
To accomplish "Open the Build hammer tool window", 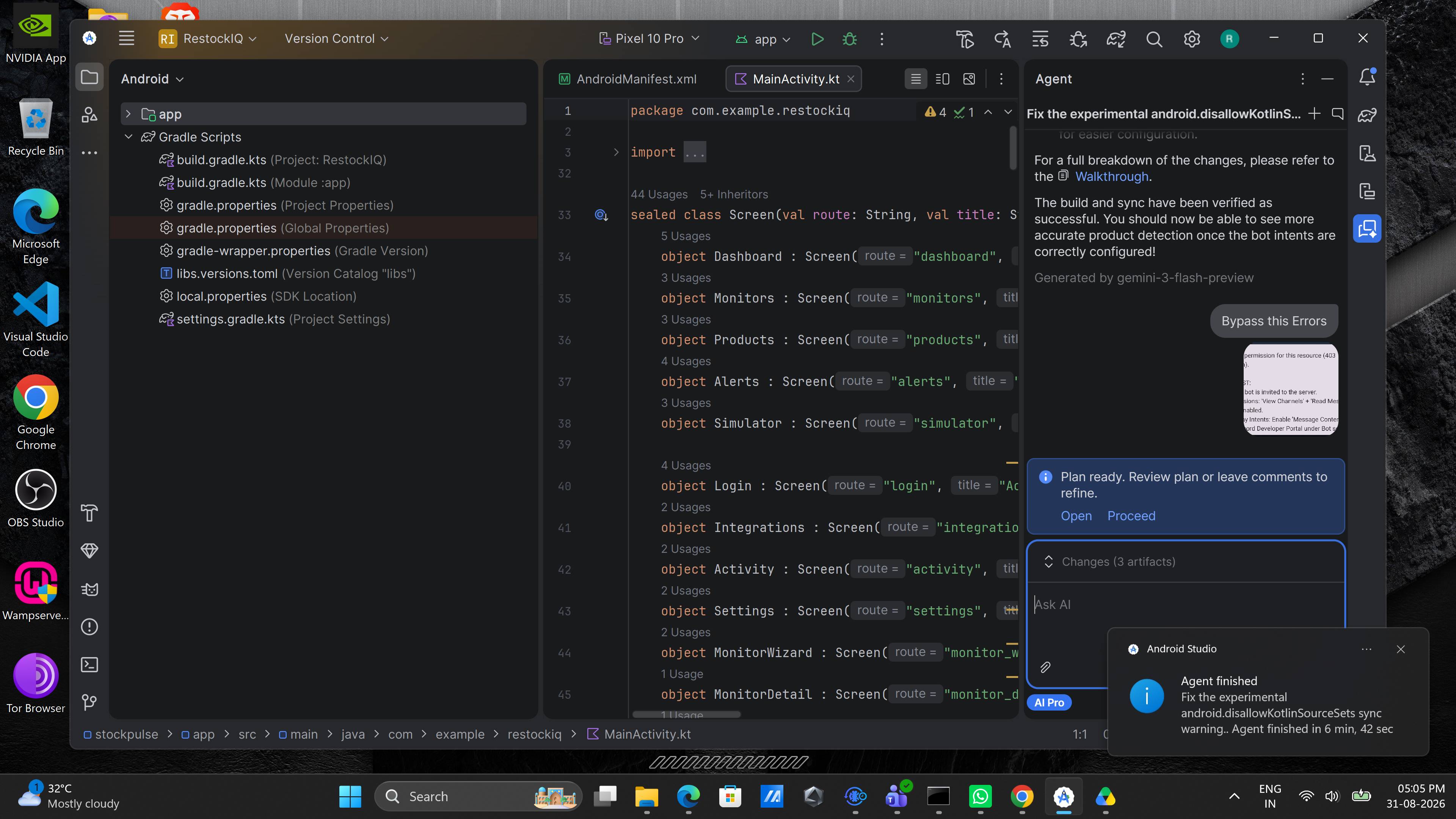I will (x=89, y=513).
